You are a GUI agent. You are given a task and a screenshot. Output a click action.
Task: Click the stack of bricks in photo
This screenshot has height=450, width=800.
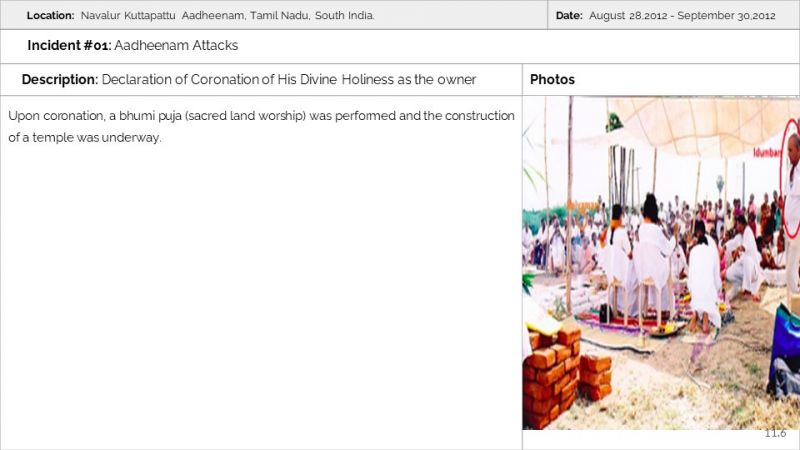564,375
